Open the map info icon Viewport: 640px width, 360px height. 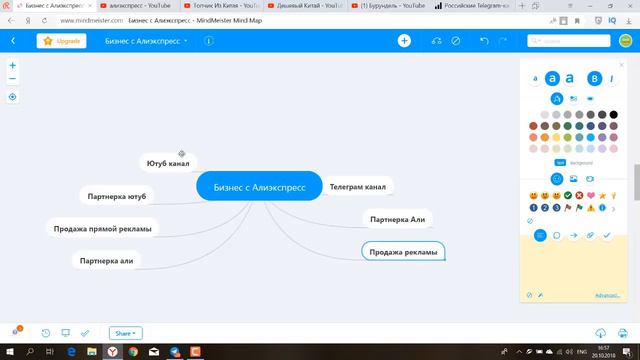[x=209, y=41]
